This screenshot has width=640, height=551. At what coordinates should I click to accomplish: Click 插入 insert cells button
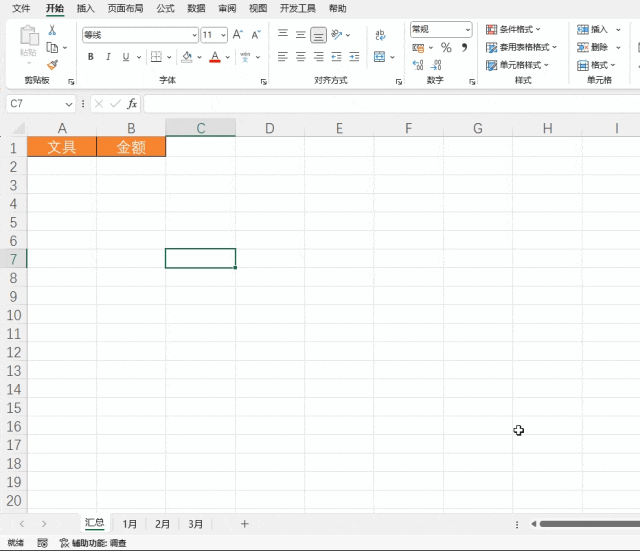(x=592, y=29)
